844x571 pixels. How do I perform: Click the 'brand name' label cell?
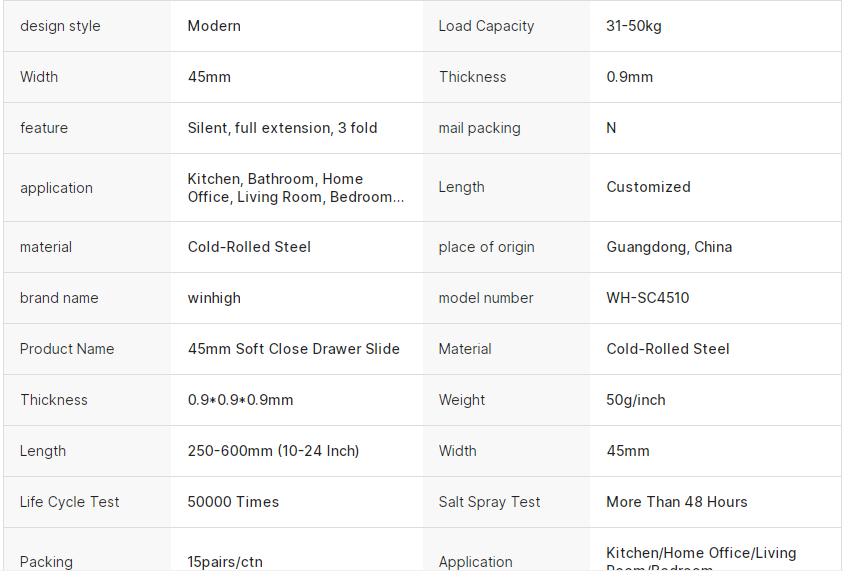(59, 298)
